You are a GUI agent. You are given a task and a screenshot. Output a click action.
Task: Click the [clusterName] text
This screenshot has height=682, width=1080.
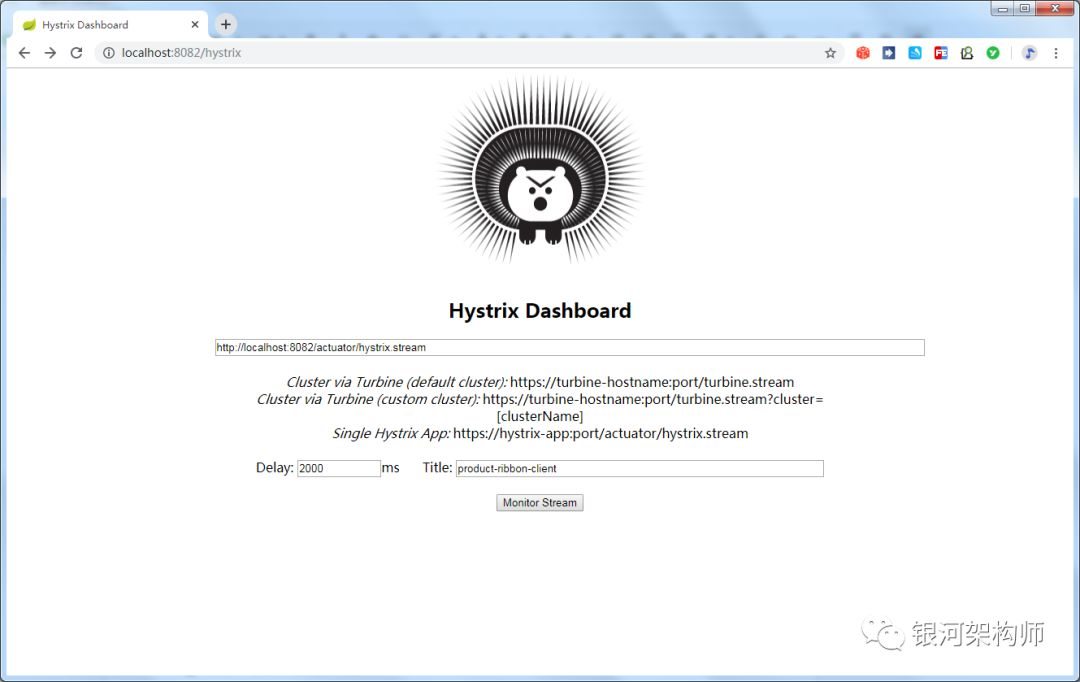tap(540, 417)
